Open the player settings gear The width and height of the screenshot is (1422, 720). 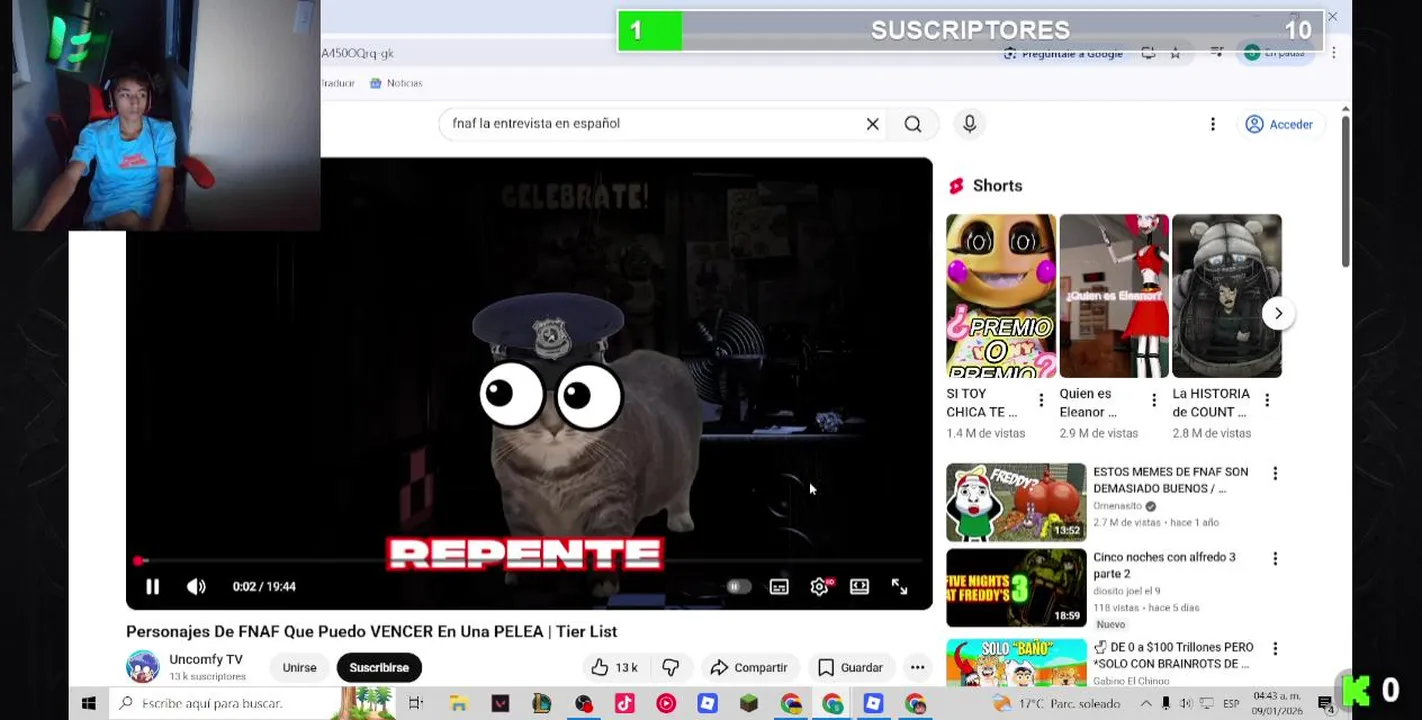(819, 587)
